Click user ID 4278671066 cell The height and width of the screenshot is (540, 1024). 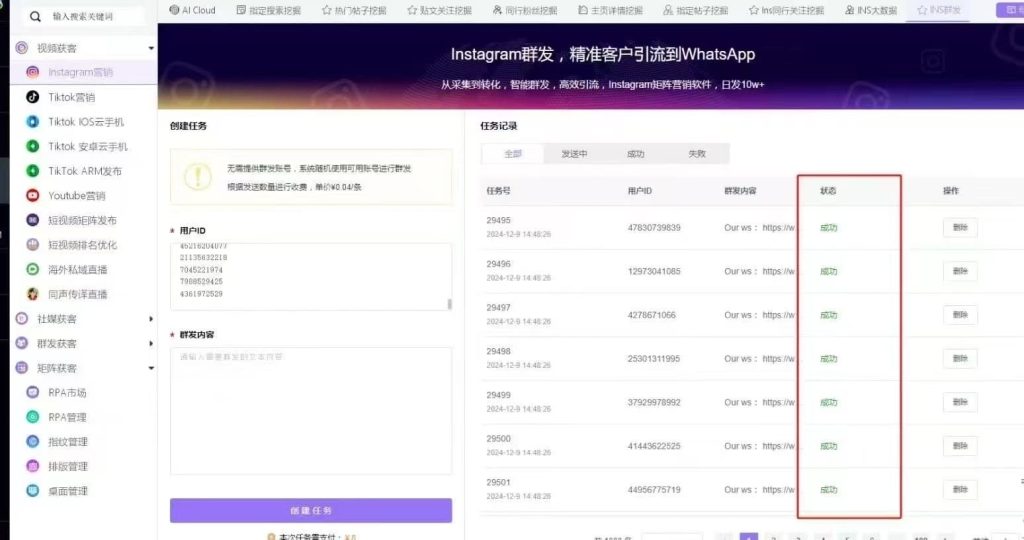pyautogui.click(x=652, y=315)
